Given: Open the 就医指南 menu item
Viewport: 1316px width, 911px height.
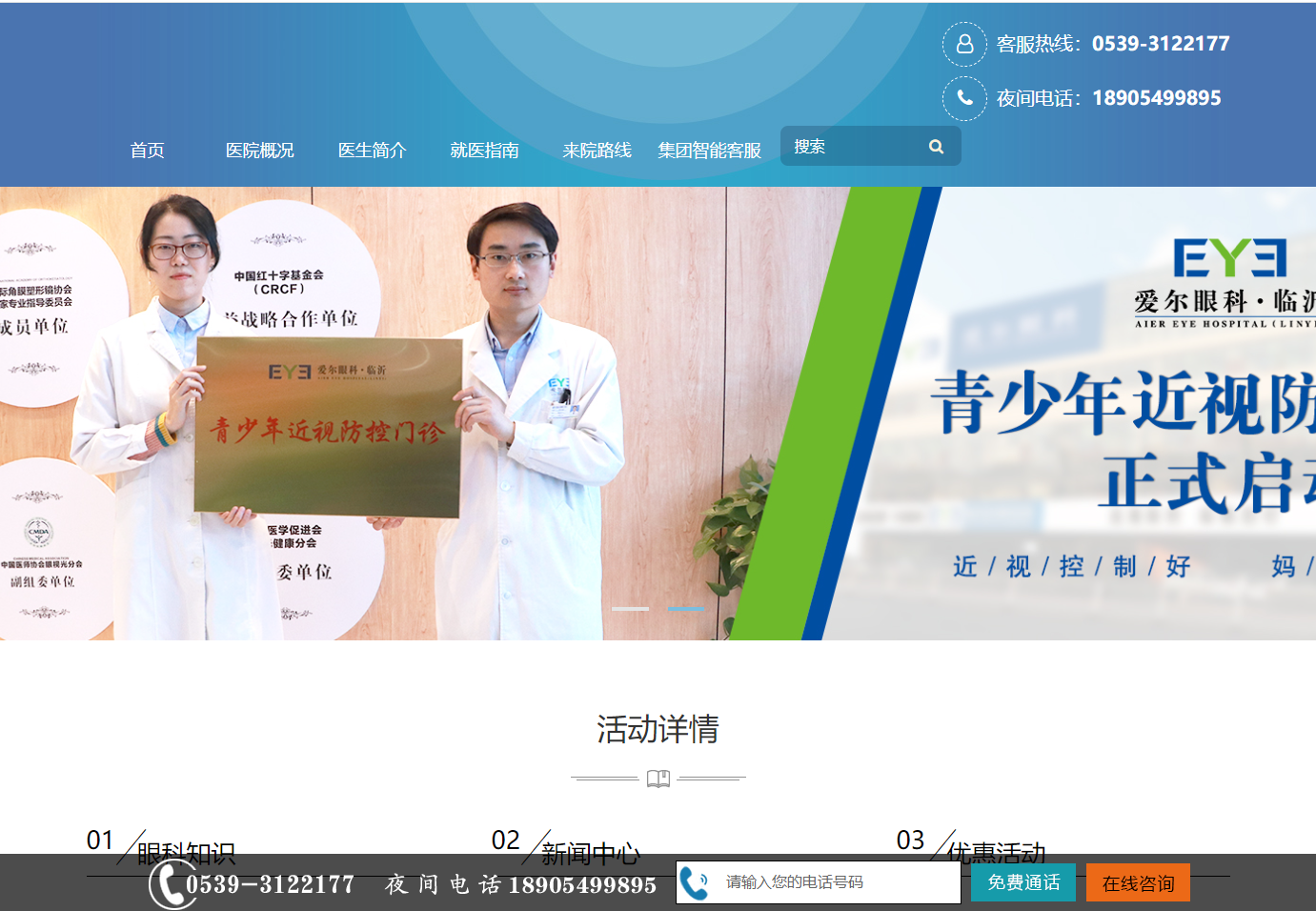Looking at the screenshot, I should click(485, 151).
